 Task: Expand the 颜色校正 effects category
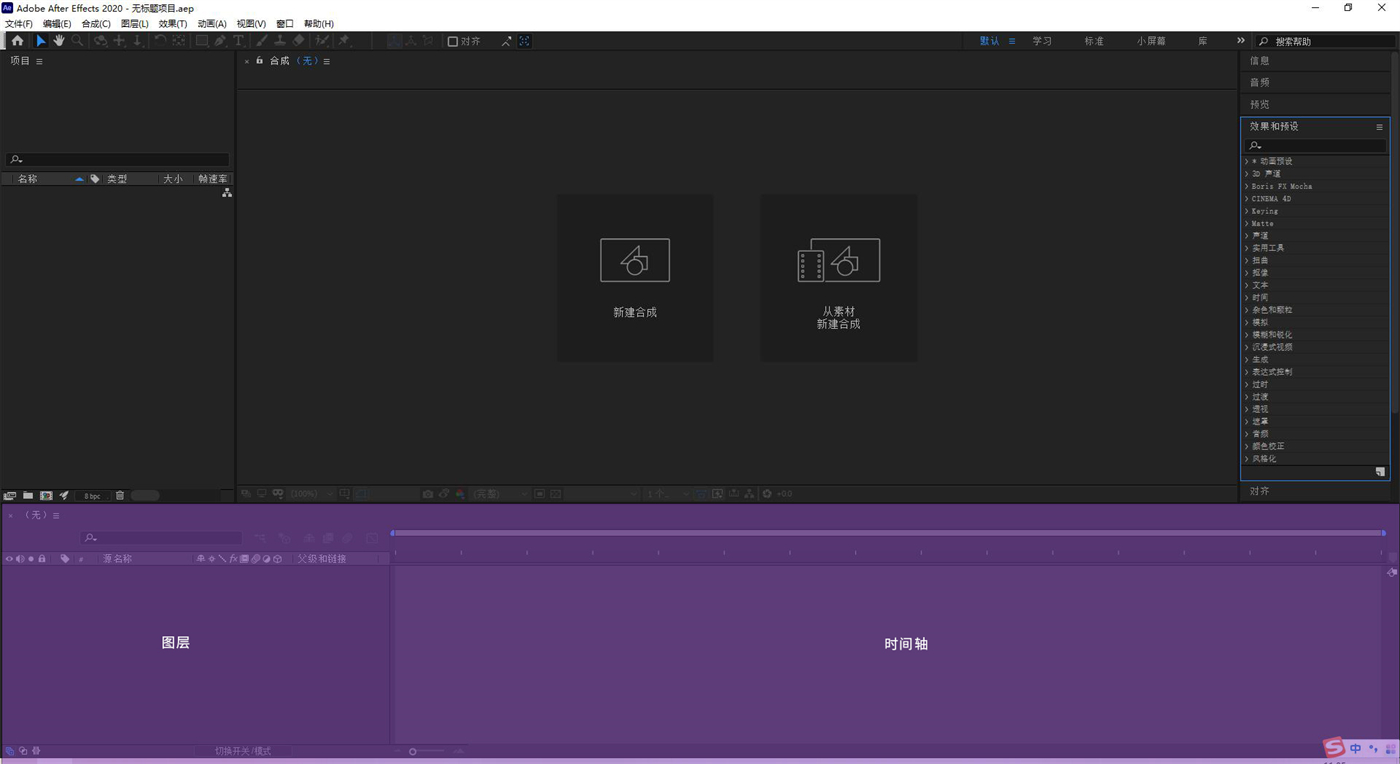[x=1246, y=446]
